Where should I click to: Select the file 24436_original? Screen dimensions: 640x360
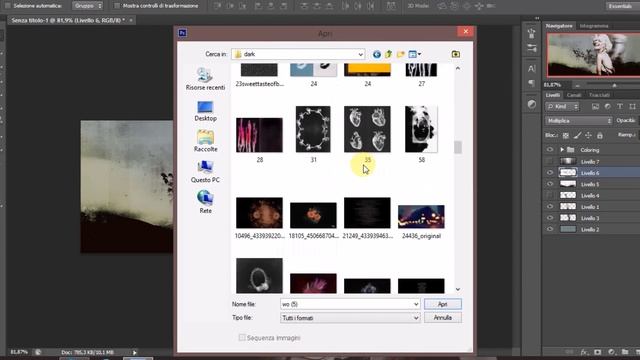(x=421, y=222)
